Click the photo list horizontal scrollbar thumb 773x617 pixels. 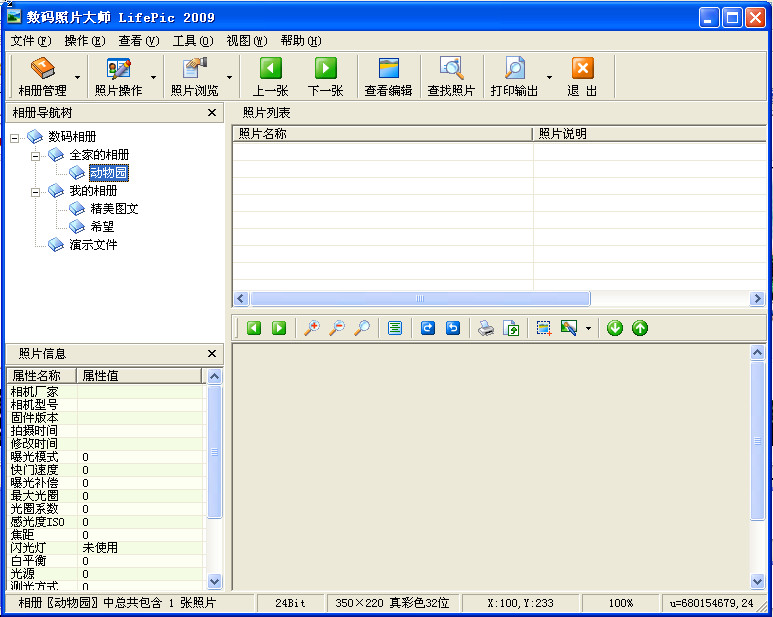click(420, 298)
